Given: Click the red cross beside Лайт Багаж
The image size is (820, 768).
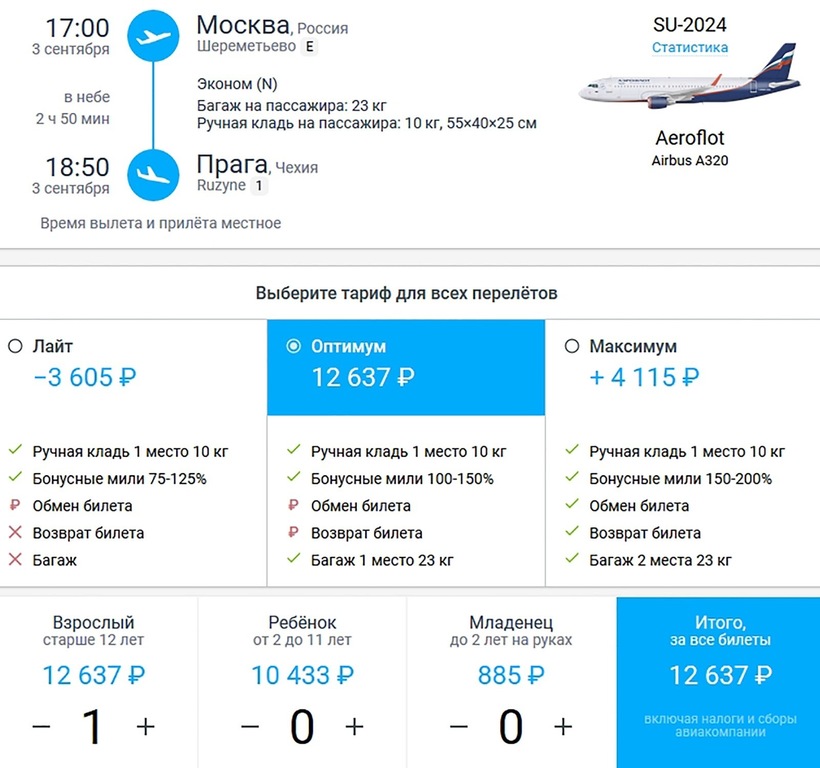Looking at the screenshot, I should point(15,560).
